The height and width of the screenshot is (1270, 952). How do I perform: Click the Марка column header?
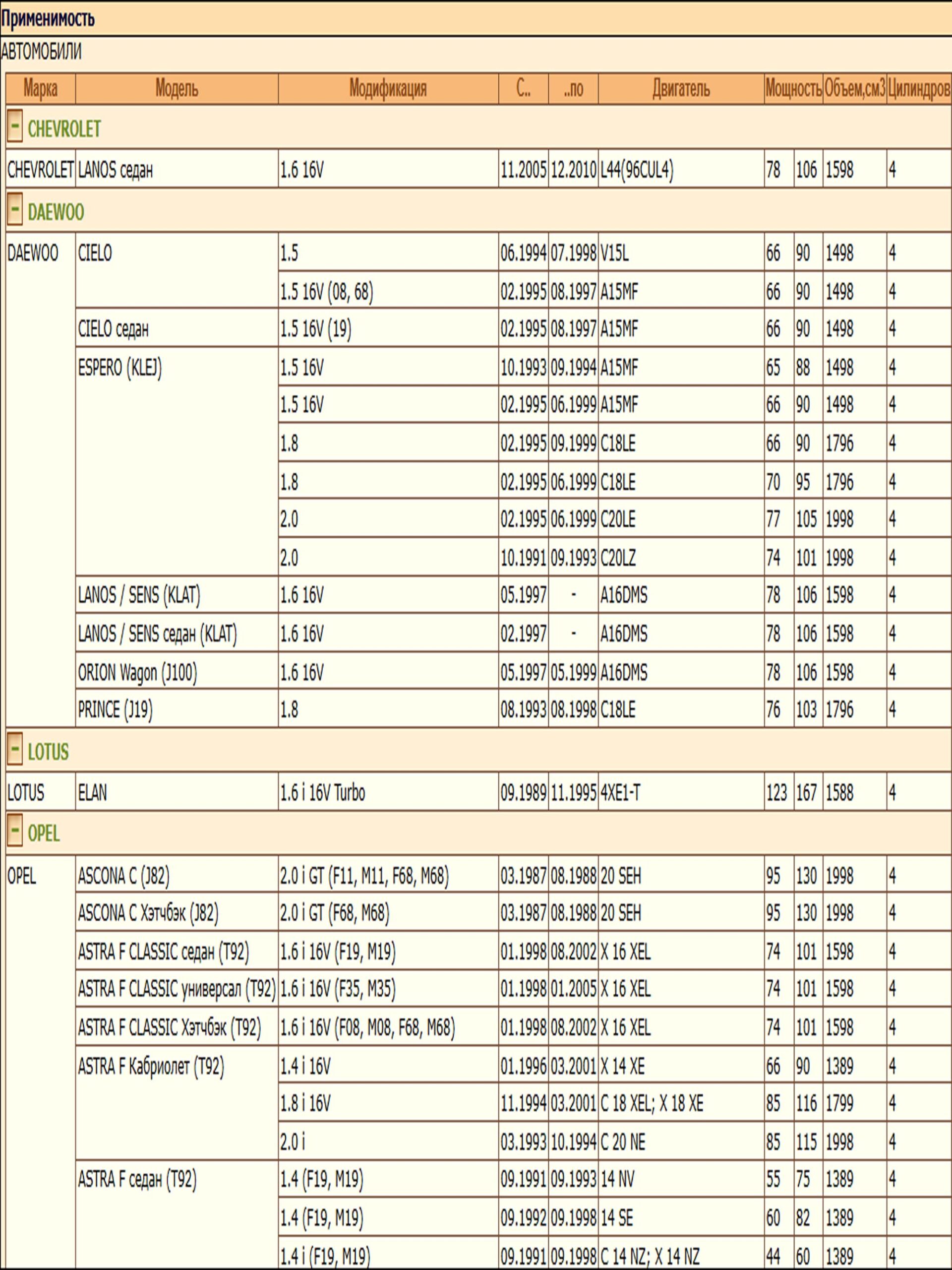pyautogui.click(x=40, y=89)
